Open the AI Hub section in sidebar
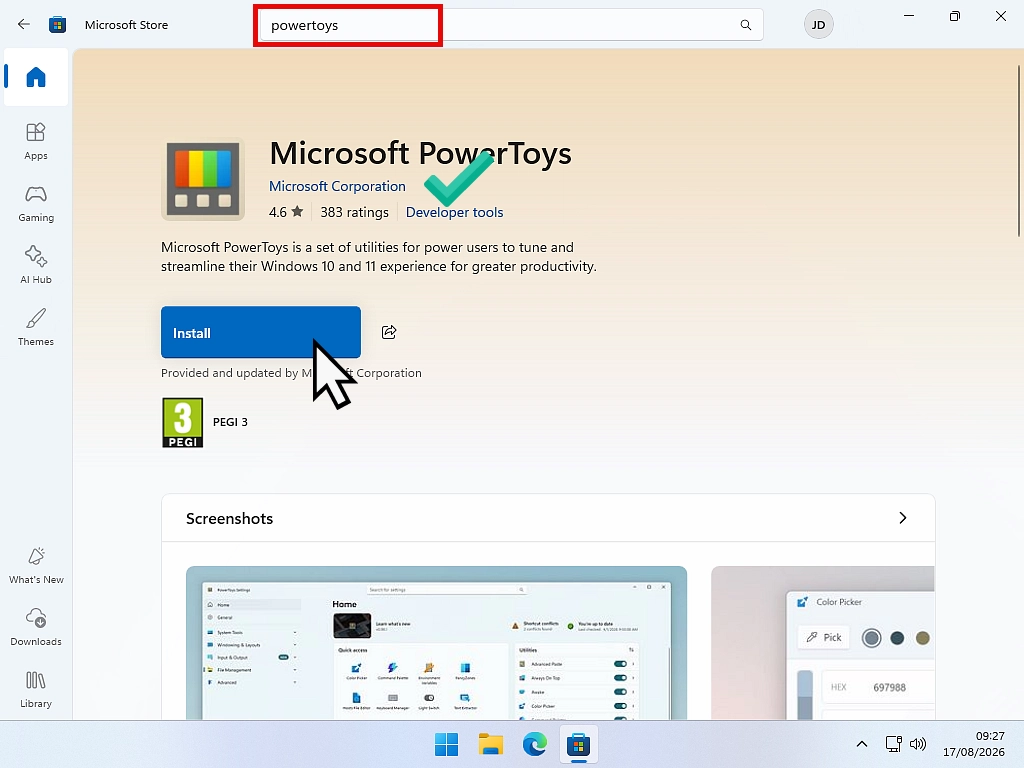Screen dimensions: 1024x768 36,264
